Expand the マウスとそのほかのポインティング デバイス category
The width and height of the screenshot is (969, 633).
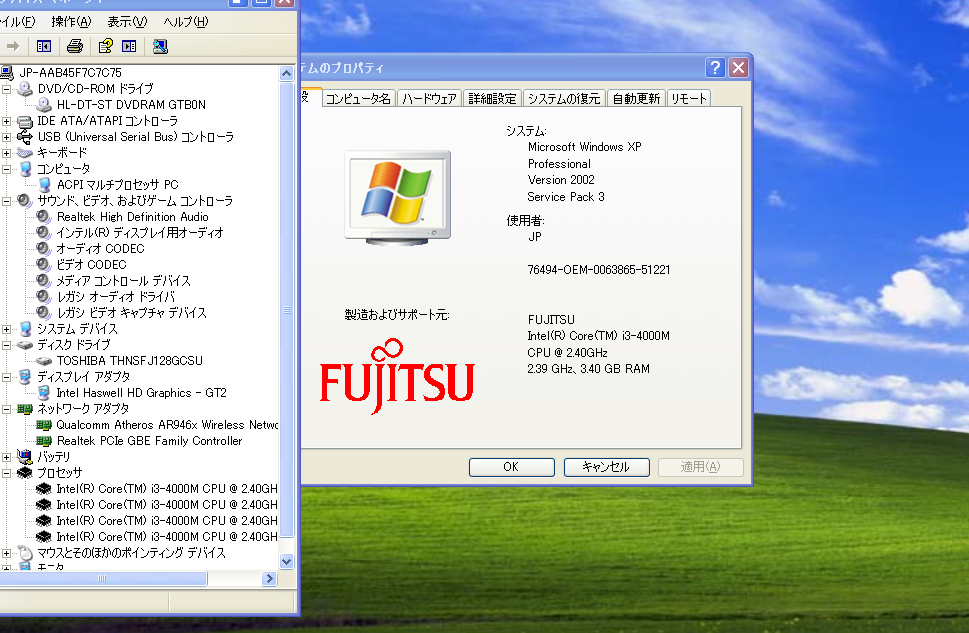click(x=6, y=553)
